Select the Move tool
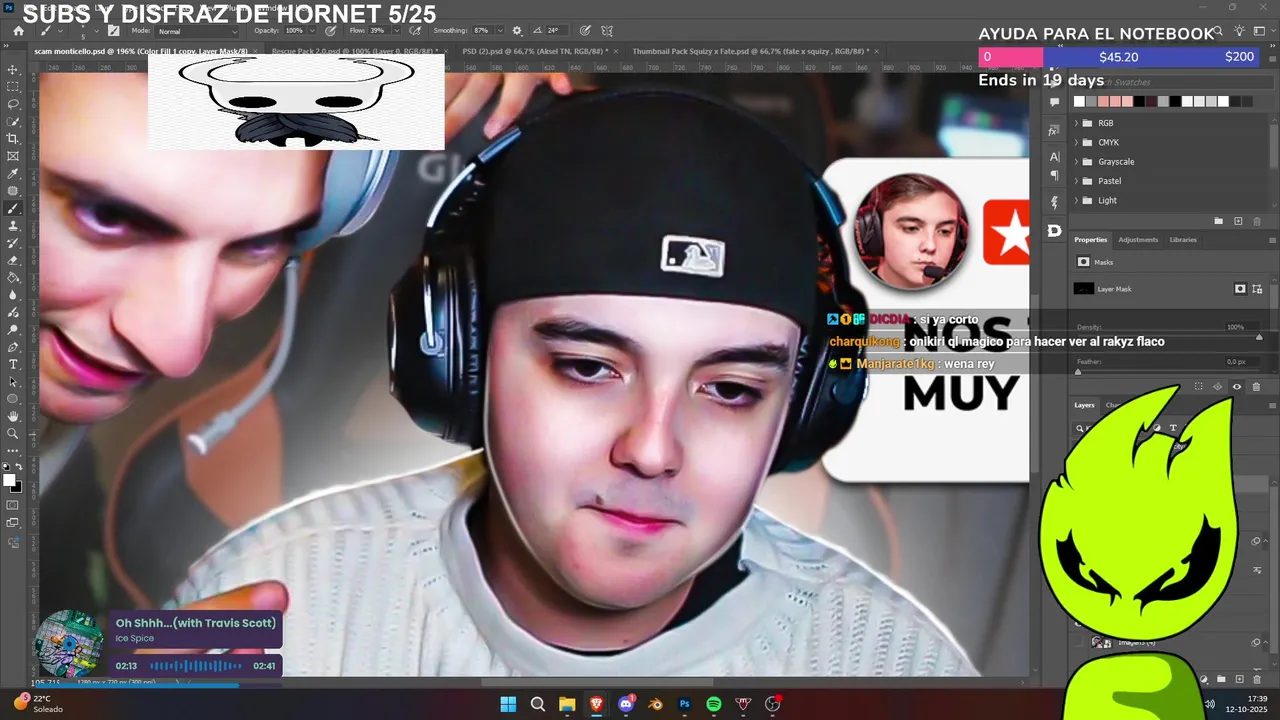 13,70
